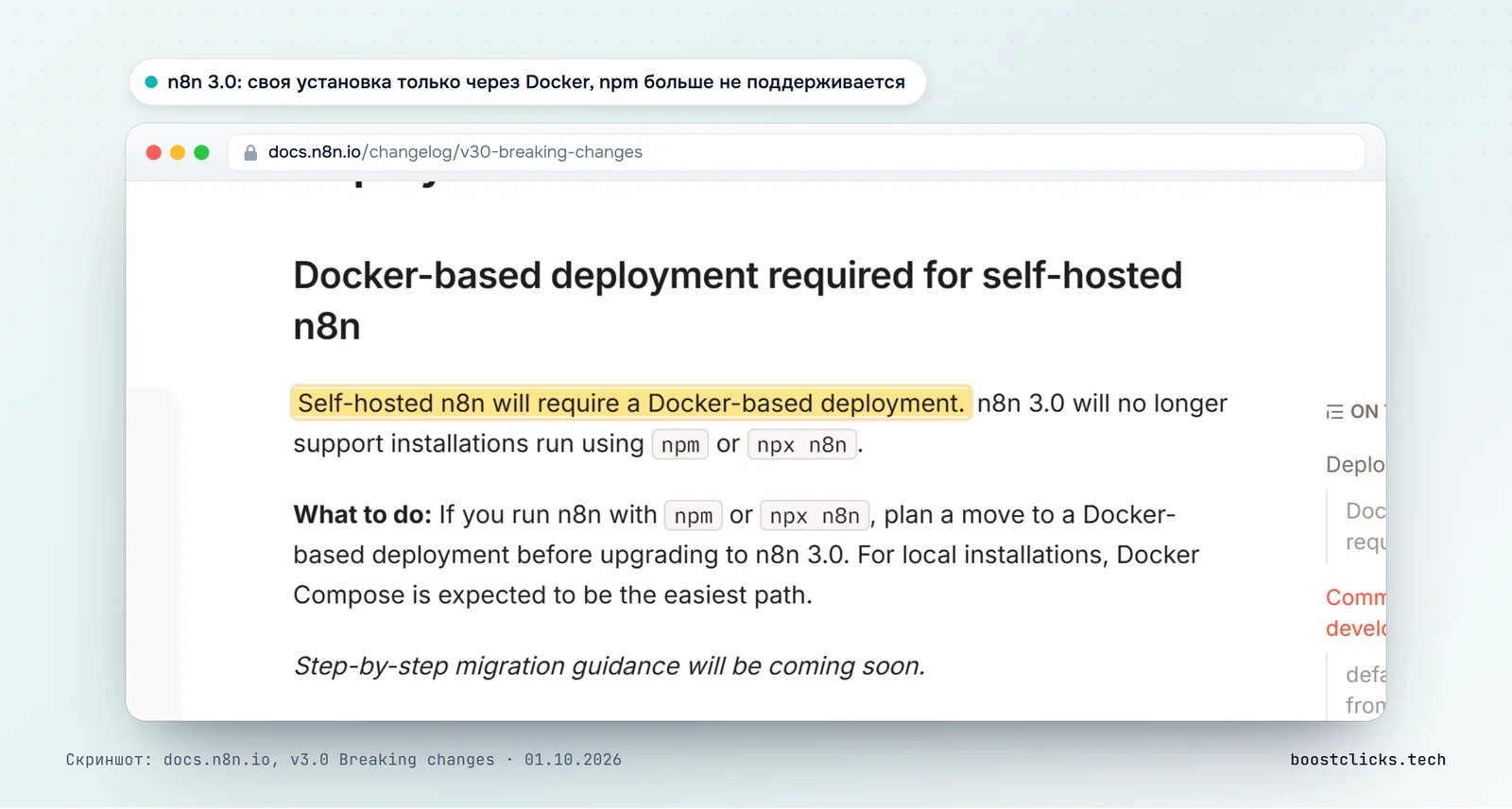Viewport: 1512px width, 809px height.
Task: Open the red 'Comm…' entry in the page outline
Action: coord(1355,612)
